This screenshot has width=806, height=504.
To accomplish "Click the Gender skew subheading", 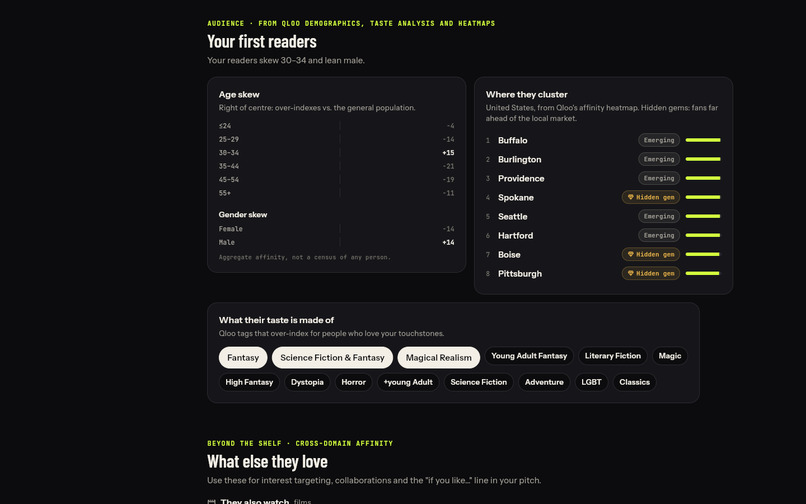I will 243,214.
